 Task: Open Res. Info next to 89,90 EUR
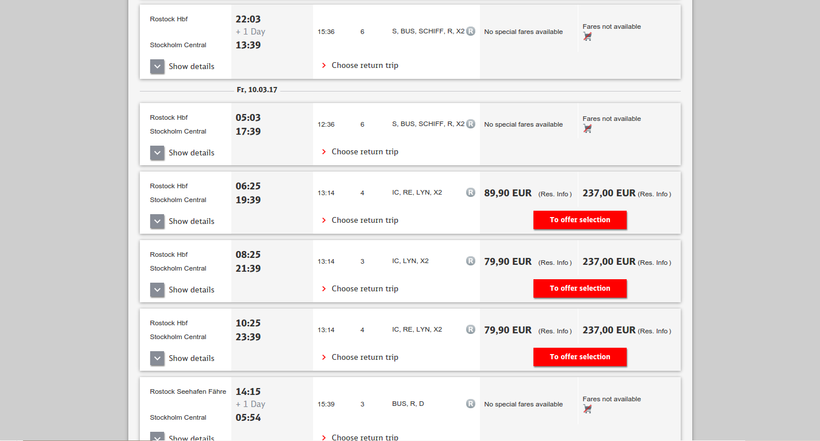pos(555,194)
